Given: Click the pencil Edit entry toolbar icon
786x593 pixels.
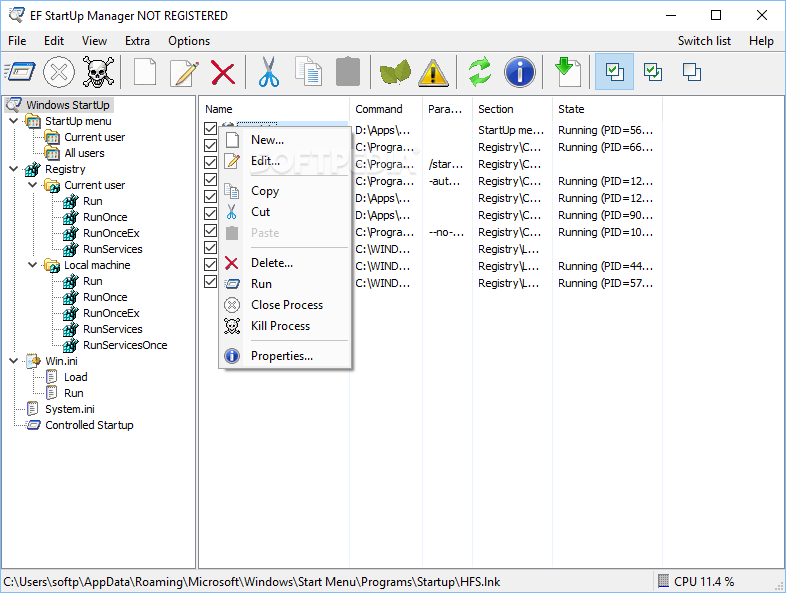Looking at the screenshot, I should (x=184, y=72).
